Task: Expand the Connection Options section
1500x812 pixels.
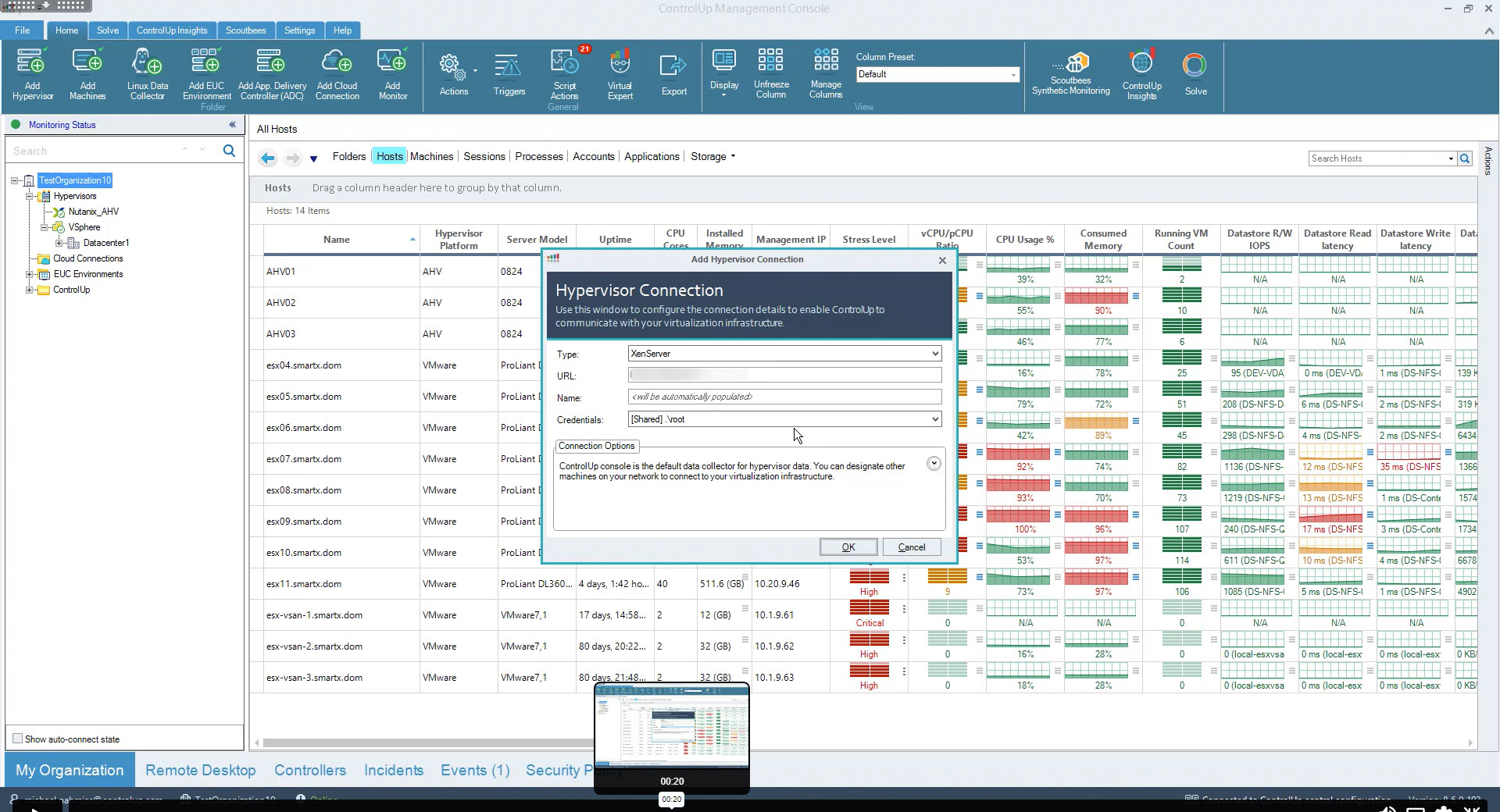Action: [933, 464]
